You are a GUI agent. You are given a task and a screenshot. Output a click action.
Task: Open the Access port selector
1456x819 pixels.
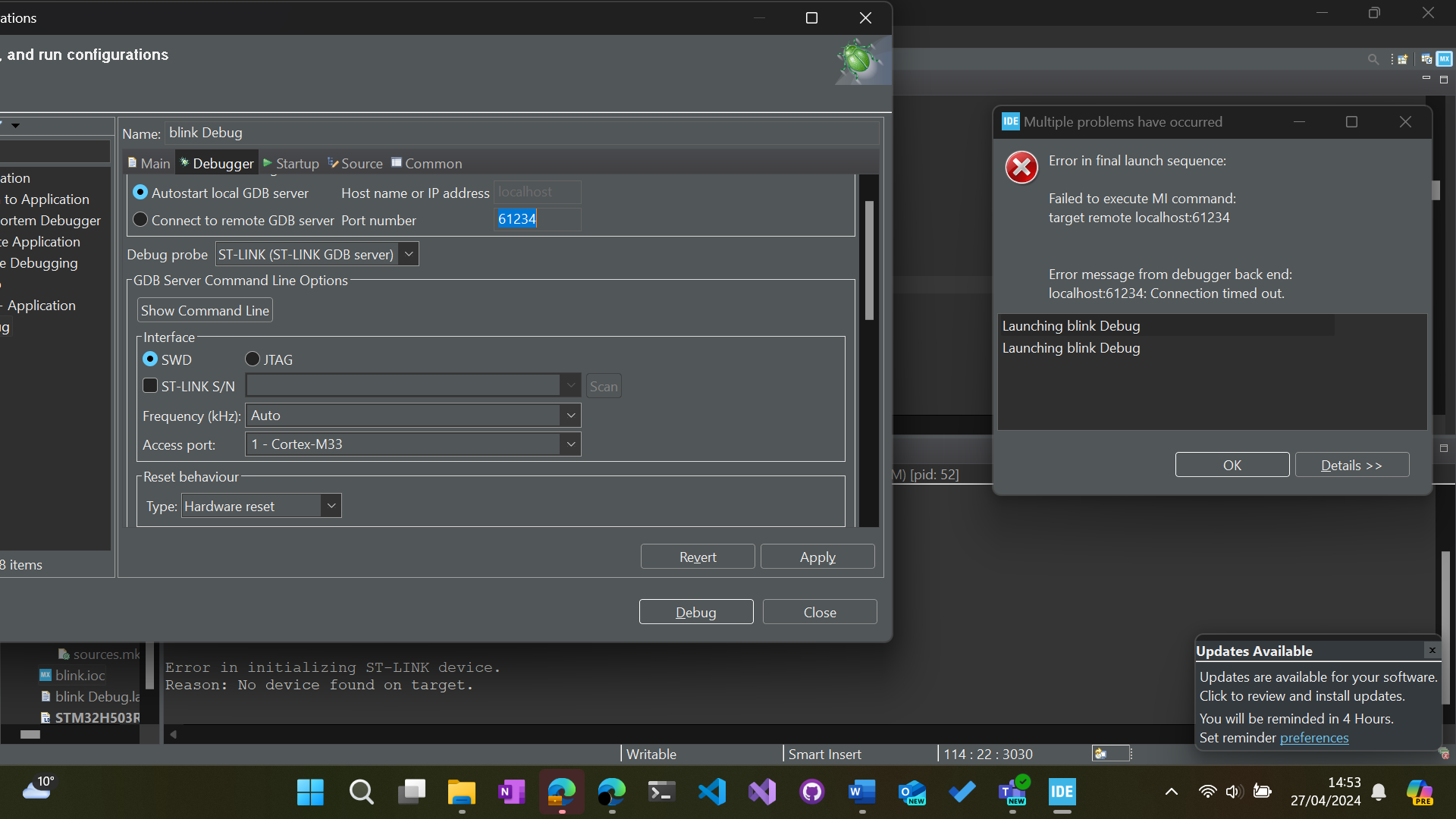click(x=570, y=444)
